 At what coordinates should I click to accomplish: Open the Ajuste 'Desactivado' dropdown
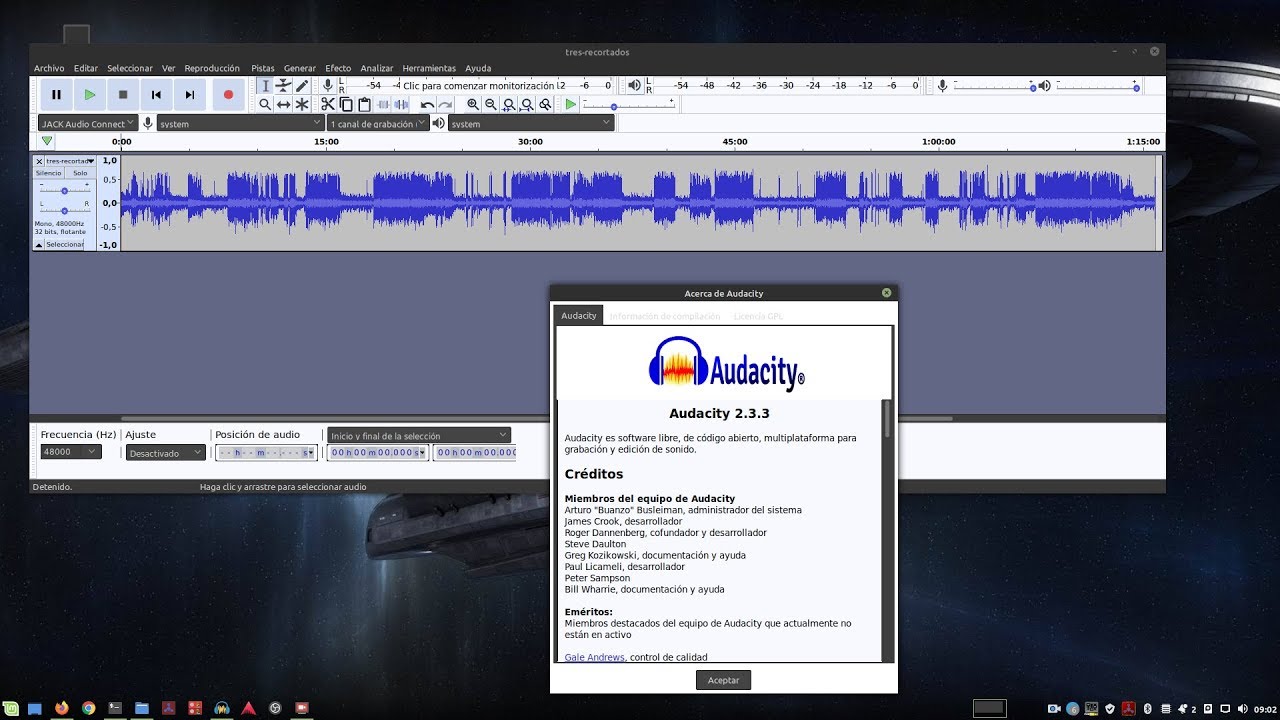(166, 453)
